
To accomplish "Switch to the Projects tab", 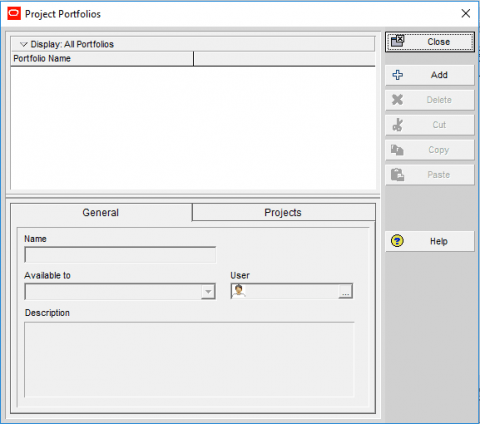I will coord(283,212).
